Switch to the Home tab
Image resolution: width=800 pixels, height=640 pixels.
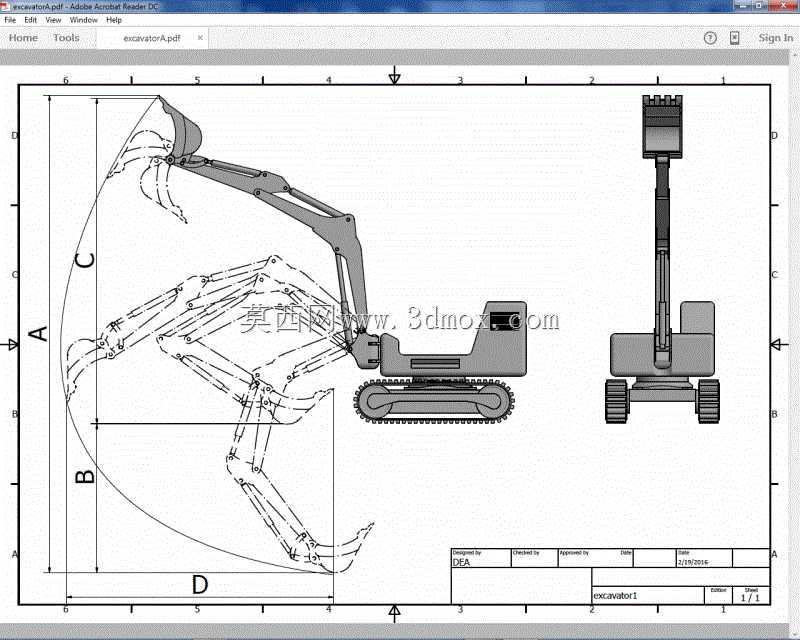coord(23,38)
